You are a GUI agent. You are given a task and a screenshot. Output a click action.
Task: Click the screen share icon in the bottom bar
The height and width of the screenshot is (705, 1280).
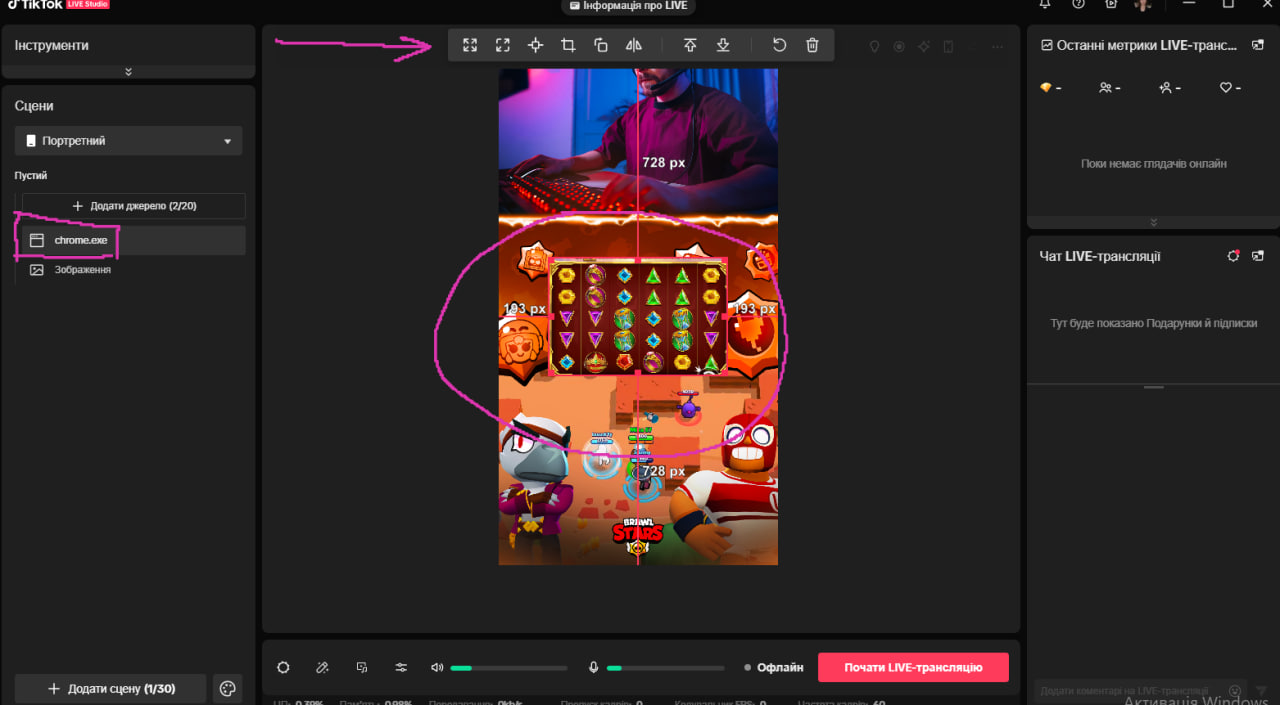point(362,667)
